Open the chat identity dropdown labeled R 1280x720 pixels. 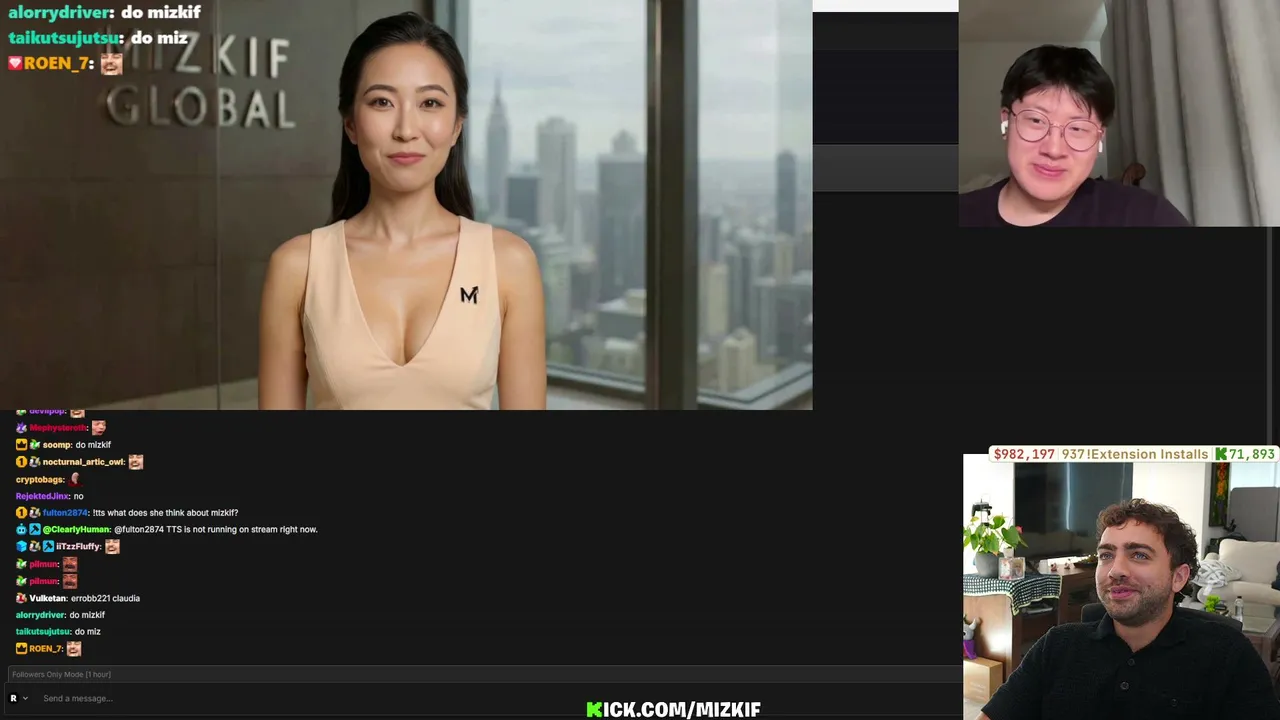click(18, 698)
